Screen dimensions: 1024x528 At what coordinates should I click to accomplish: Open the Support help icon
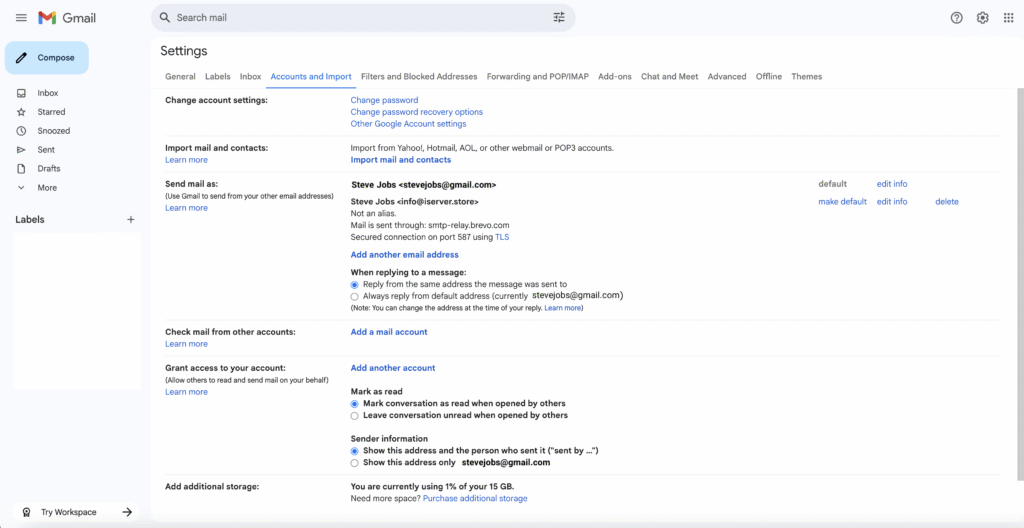(x=956, y=18)
